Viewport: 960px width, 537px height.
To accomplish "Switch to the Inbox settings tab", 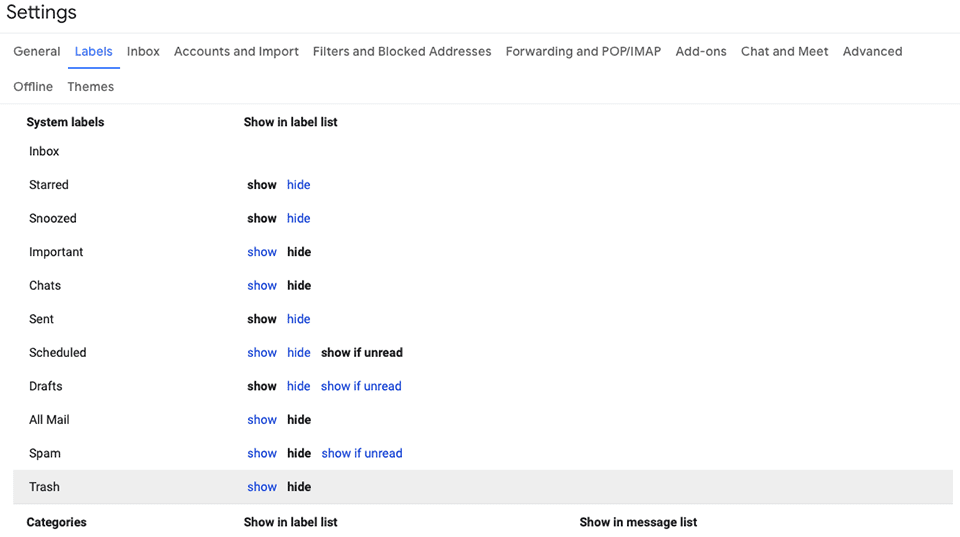I will click(x=143, y=52).
